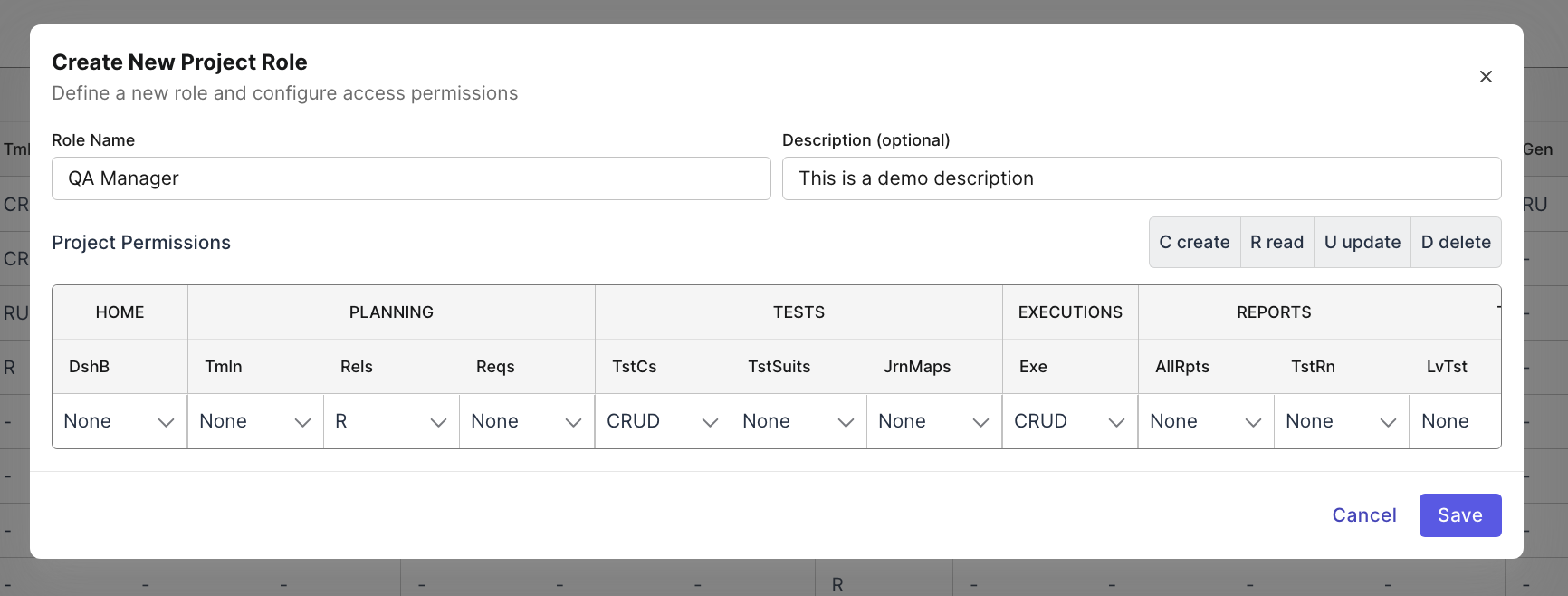
Task: Click the Exe column label
Action: (x=1033, y=367)
